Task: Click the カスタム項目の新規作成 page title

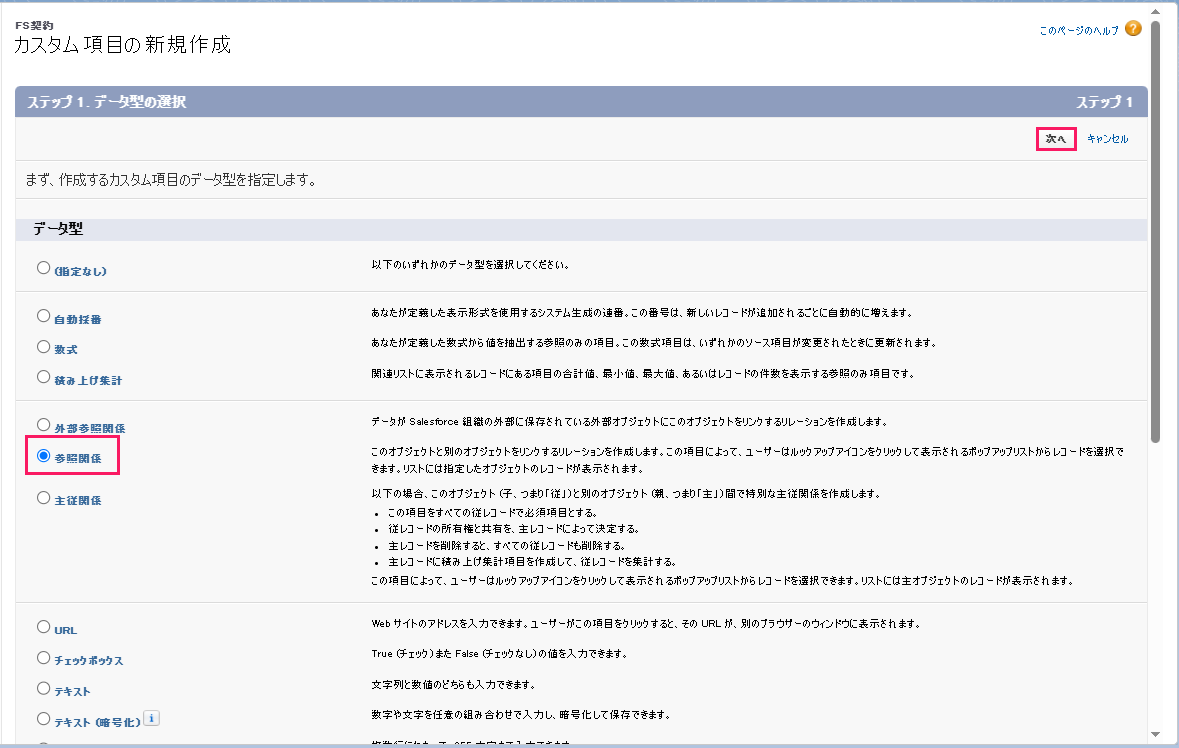Action: click(122, 45)
